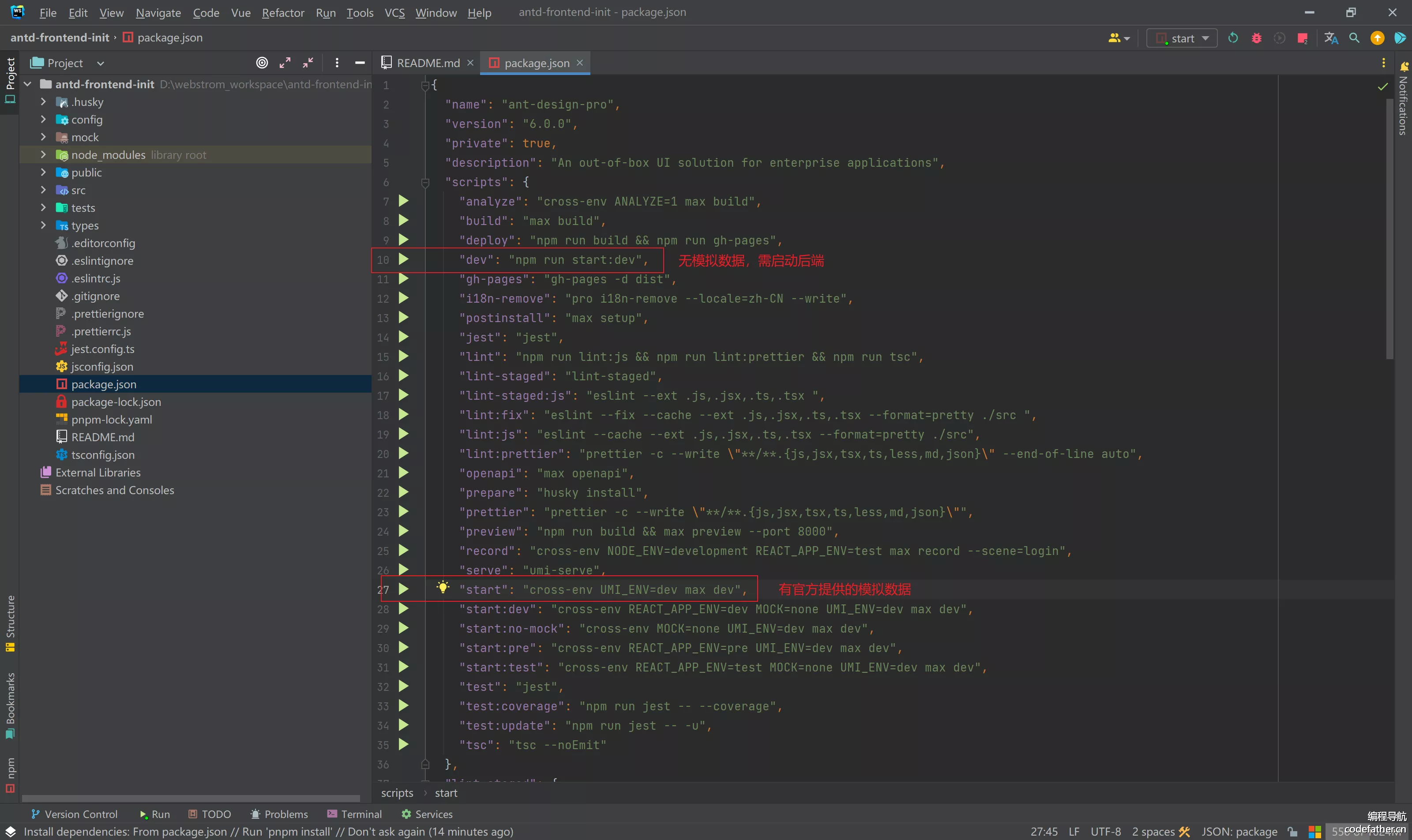The image size is (1412, 840).
Task: Collapse all in Project panel
Action: point(308,63)
